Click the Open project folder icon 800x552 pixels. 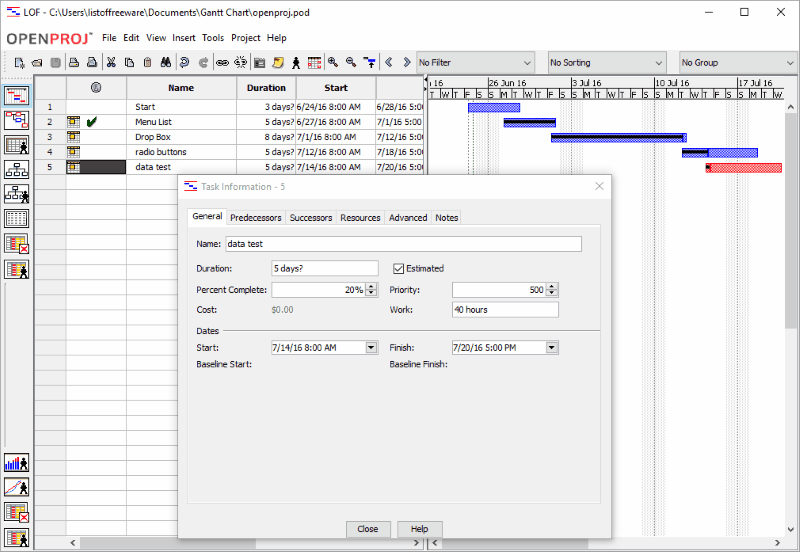pyautogui.click(x=37, y=63)
